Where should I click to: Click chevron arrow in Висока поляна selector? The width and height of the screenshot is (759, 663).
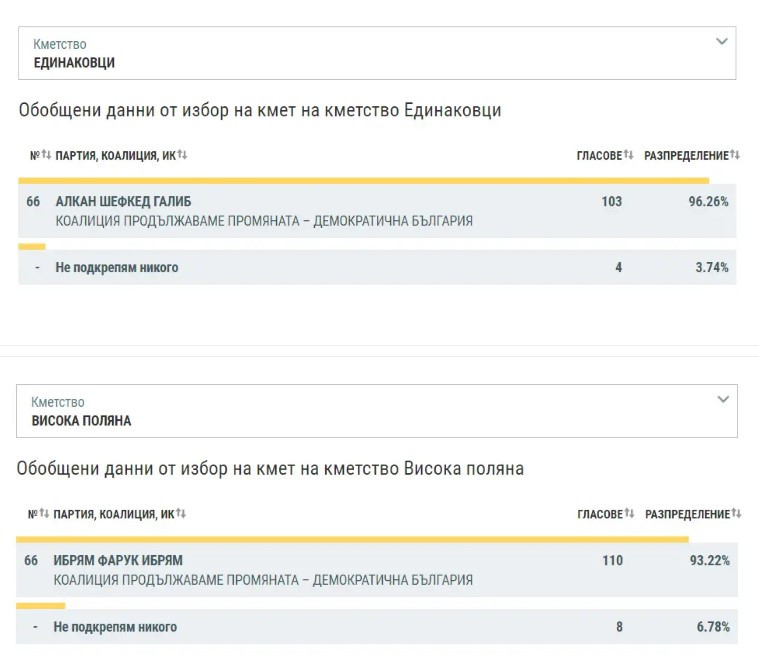coord(723,400)
